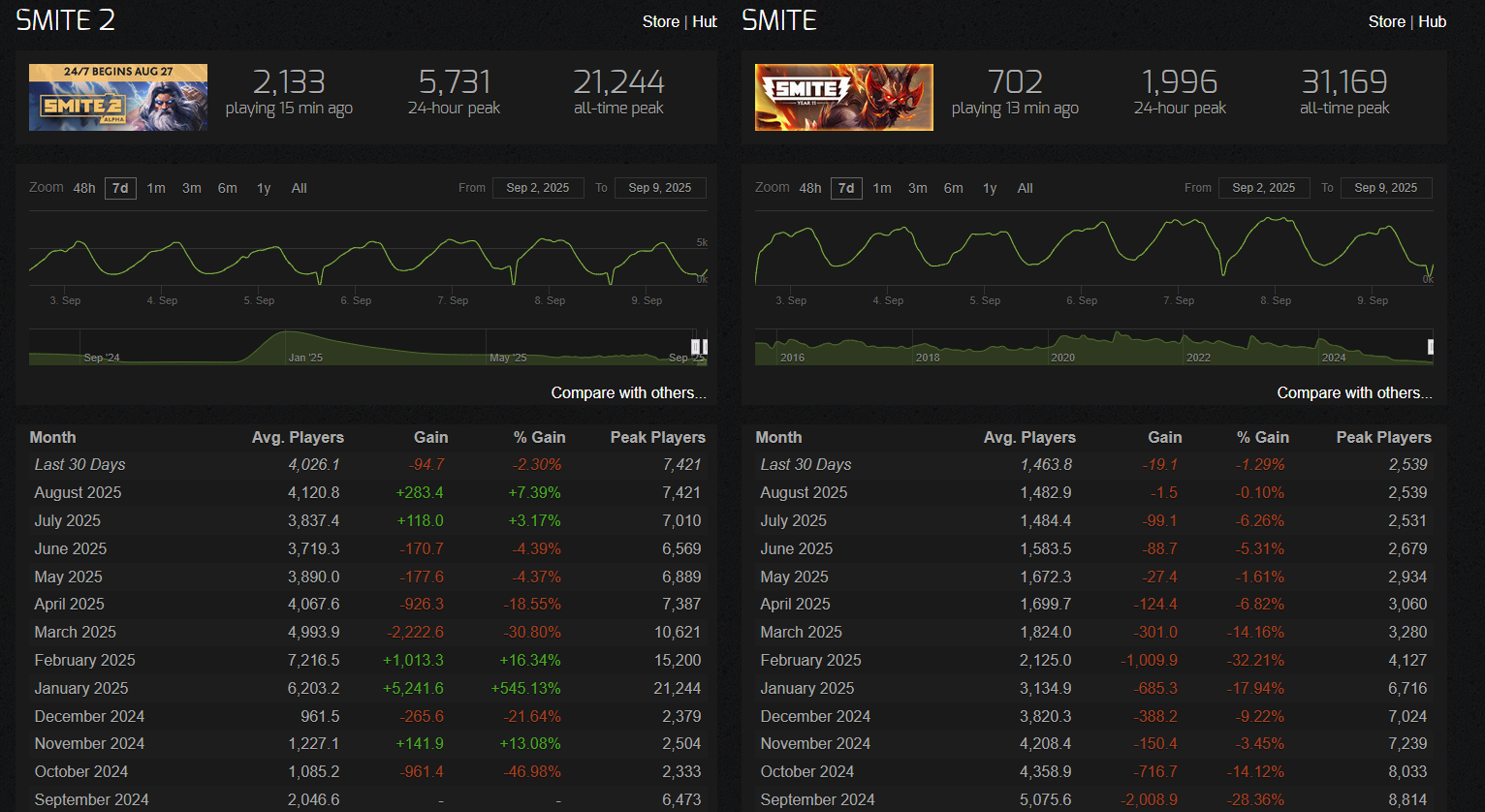Open Hub link in SMITE 2 panel
The image size is (1485, 812).
[705, 21]
